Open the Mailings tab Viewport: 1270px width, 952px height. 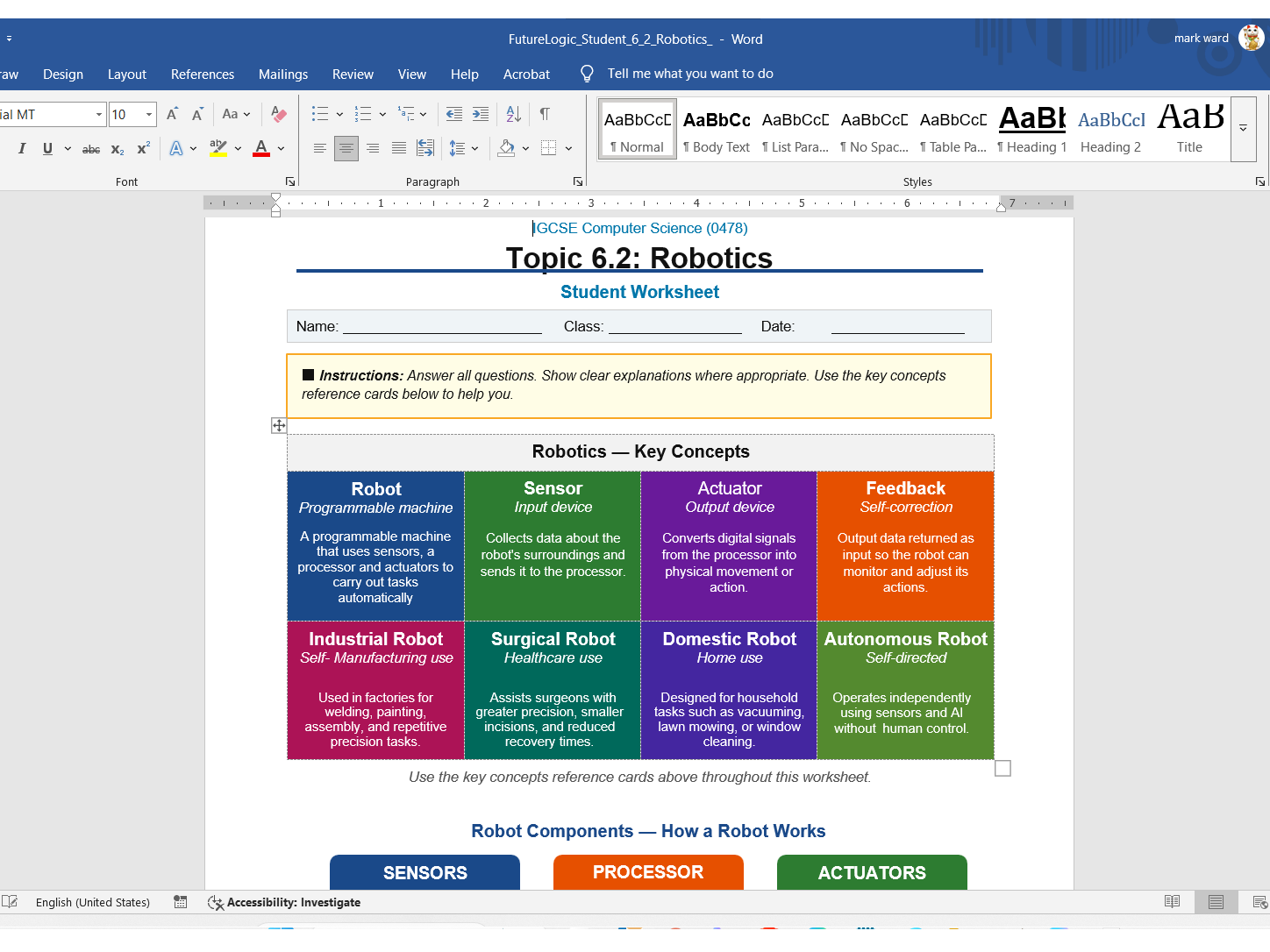[283, 75]
